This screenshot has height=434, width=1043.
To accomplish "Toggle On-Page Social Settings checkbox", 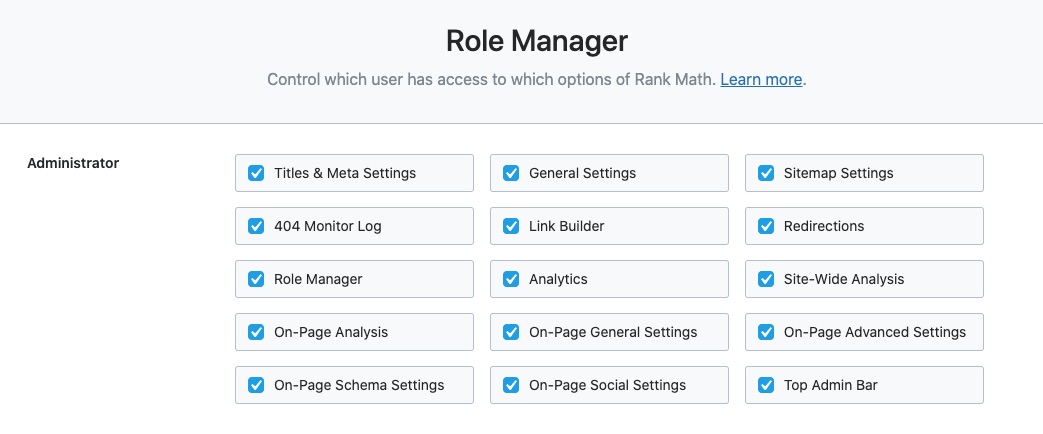I will point(511,385).
